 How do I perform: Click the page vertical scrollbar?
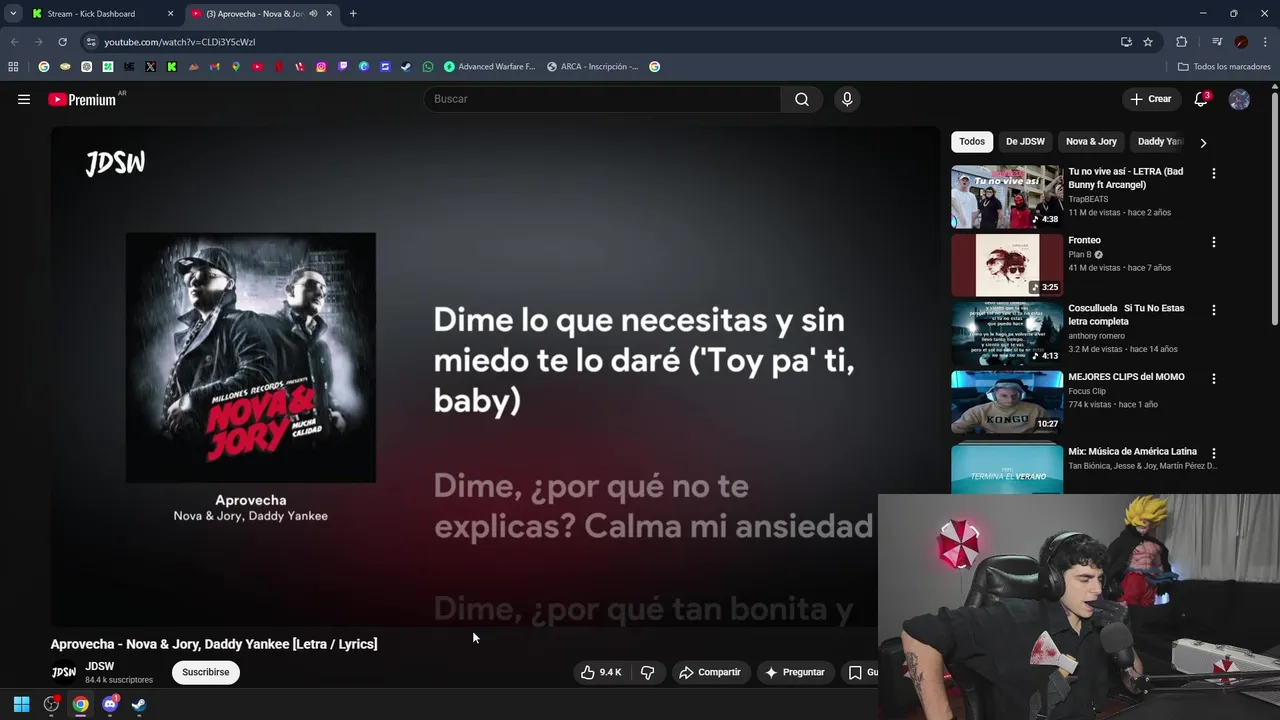point(1275,207)
